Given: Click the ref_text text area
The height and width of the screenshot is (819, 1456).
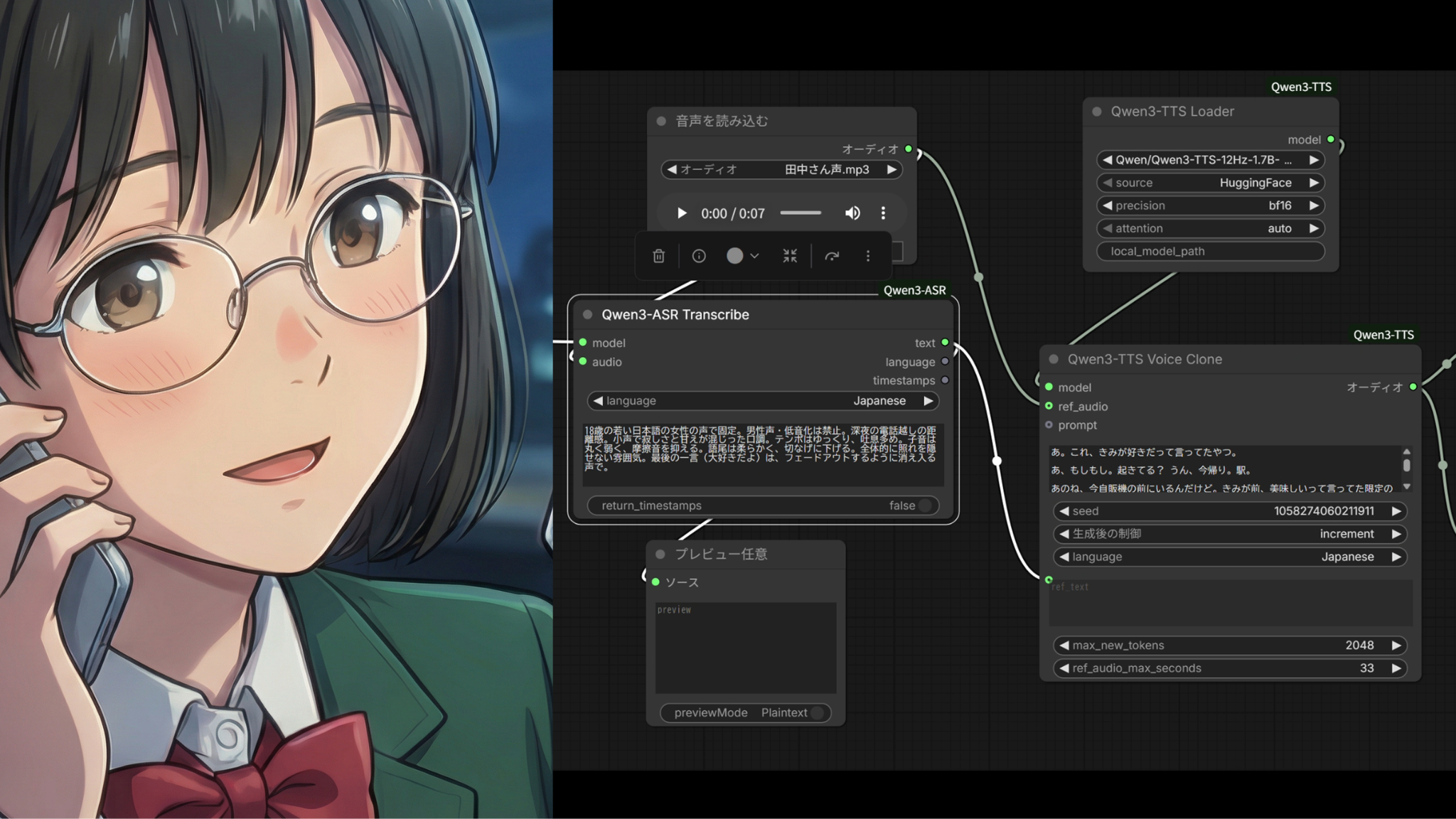Looking at the screenshot, I should [x=1230, y=604].
